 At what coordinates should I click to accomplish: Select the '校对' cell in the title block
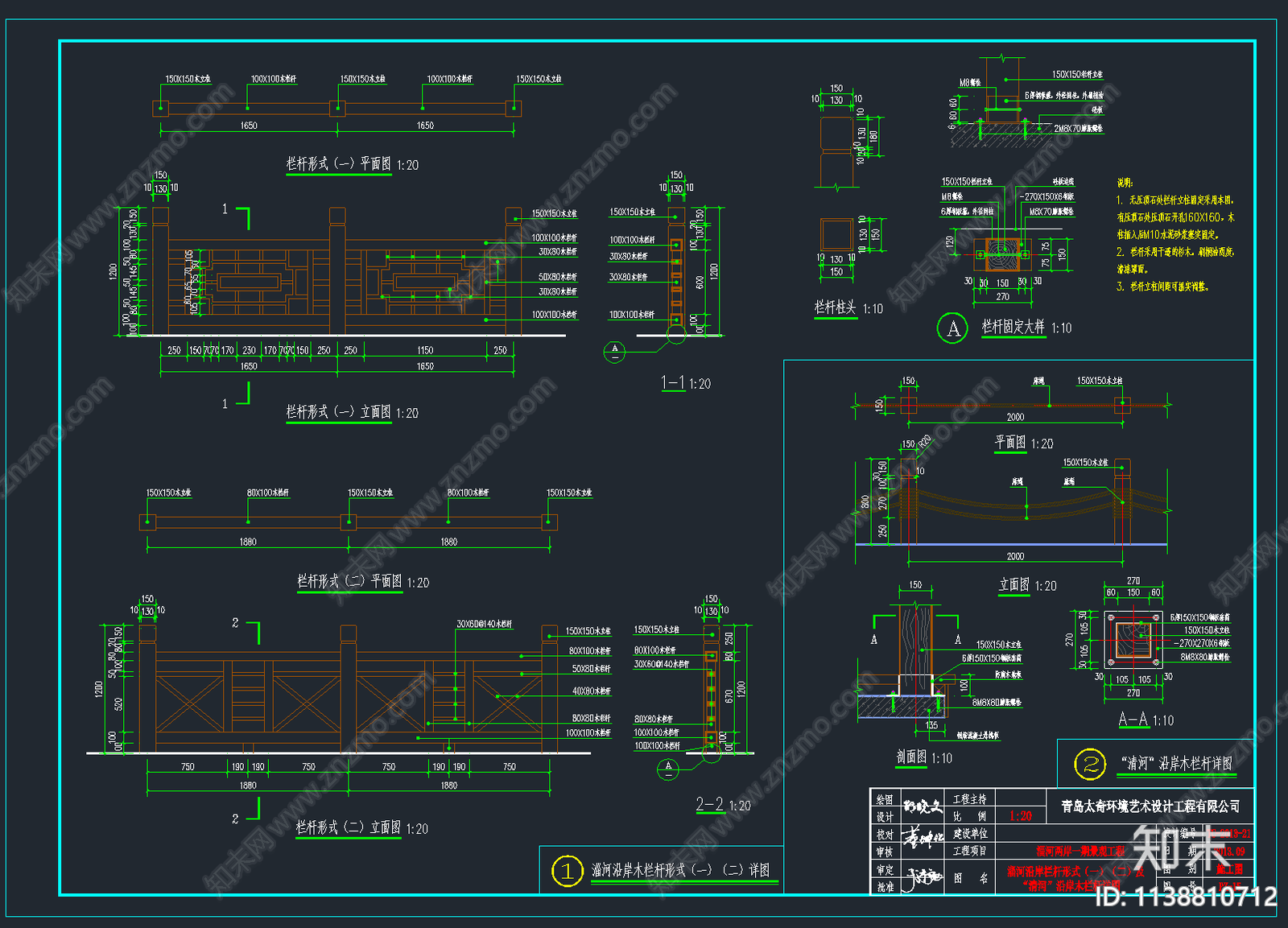pos(884,834)
